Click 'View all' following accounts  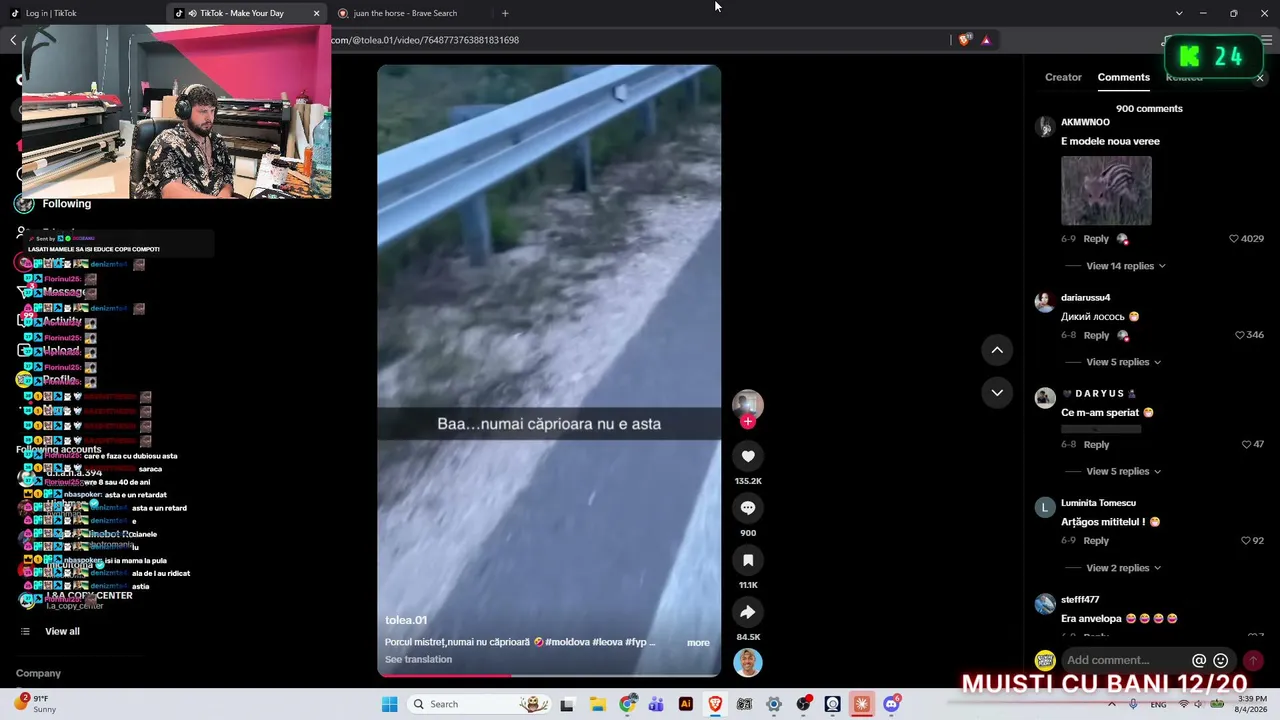pyautogui.click(x=62, y=632)
